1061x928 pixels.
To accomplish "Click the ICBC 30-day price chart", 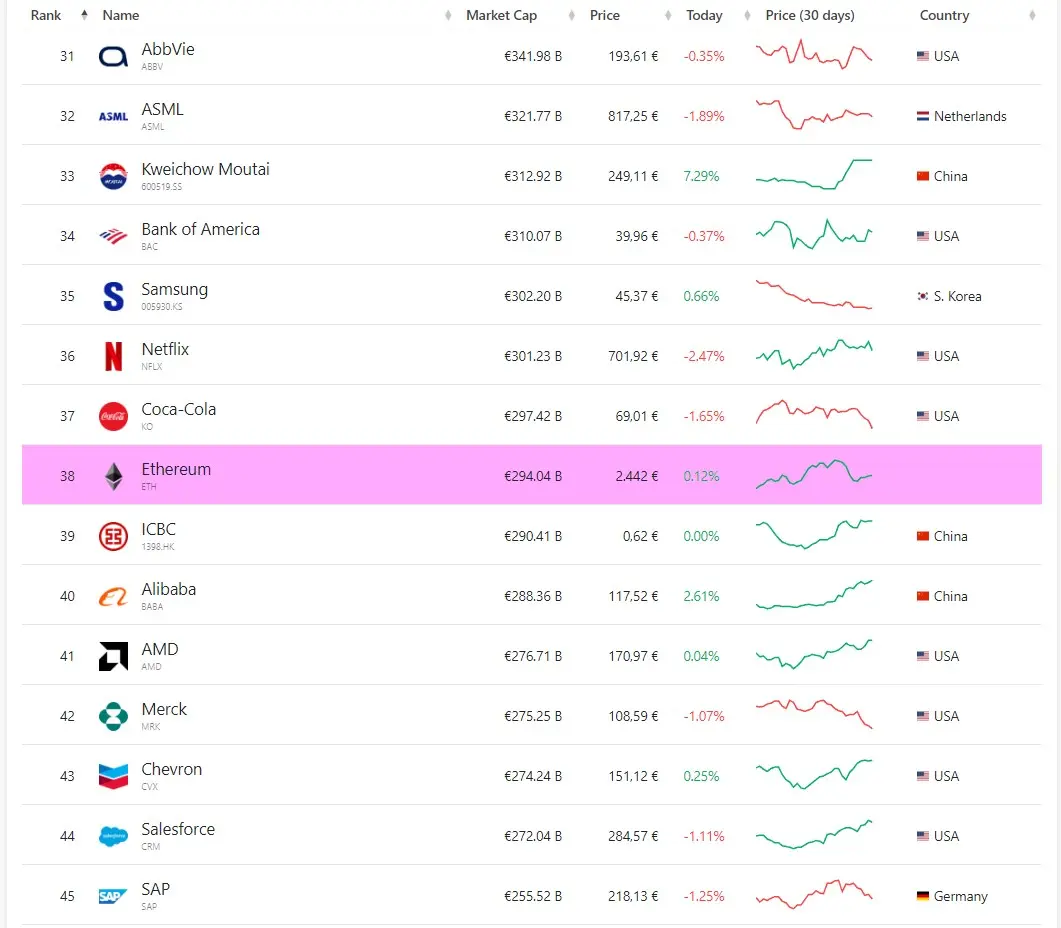I will (x=814, y=534).
